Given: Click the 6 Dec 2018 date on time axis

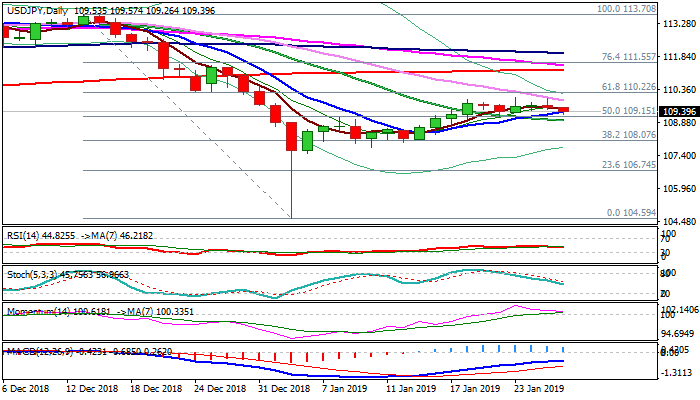Looking at the screenshot, I should (x=27, y=387).
